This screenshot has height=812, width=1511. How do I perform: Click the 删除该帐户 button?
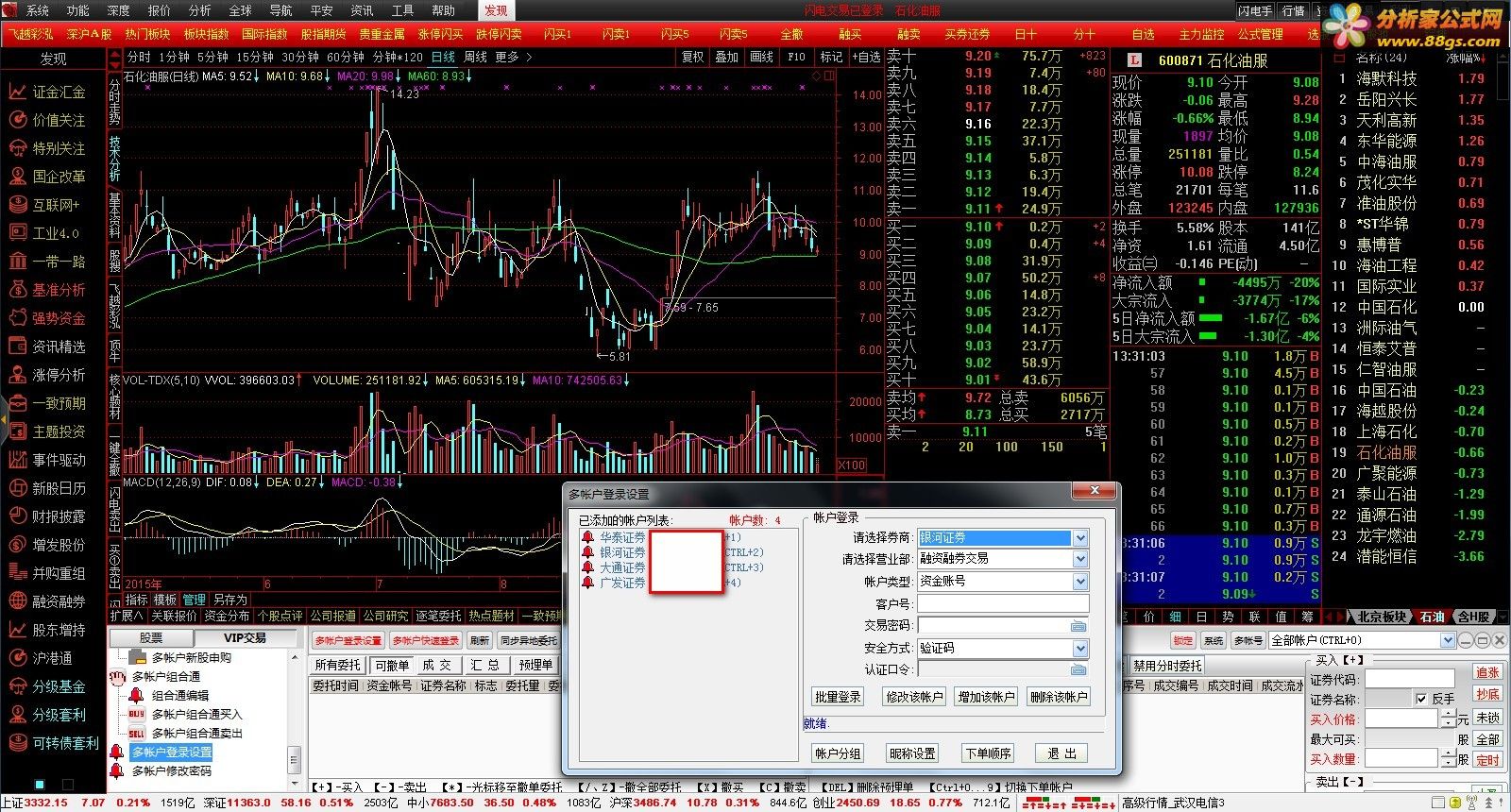pos(1058,697)
